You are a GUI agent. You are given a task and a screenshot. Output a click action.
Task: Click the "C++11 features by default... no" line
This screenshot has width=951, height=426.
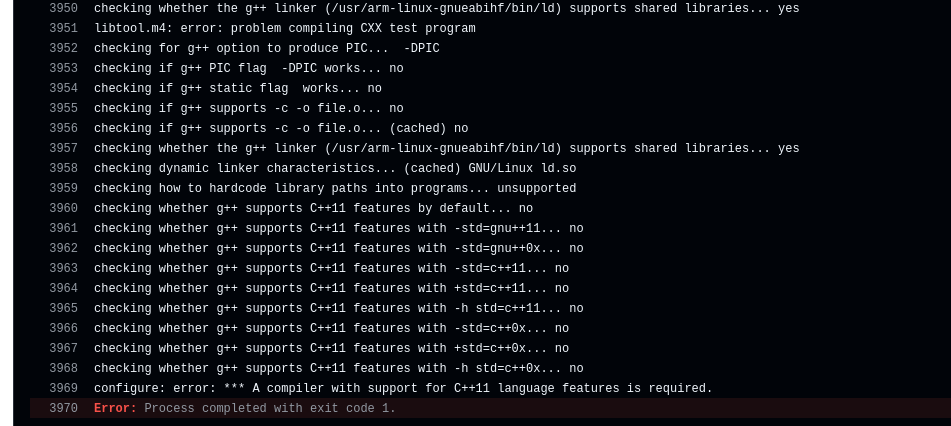(313, 208)
